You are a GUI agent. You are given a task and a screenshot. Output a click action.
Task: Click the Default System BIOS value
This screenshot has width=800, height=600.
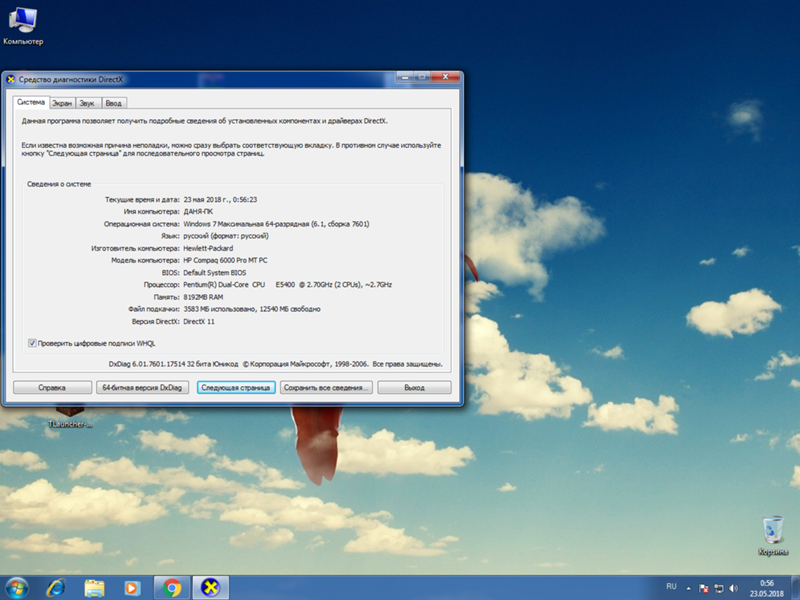click(215, 272)
